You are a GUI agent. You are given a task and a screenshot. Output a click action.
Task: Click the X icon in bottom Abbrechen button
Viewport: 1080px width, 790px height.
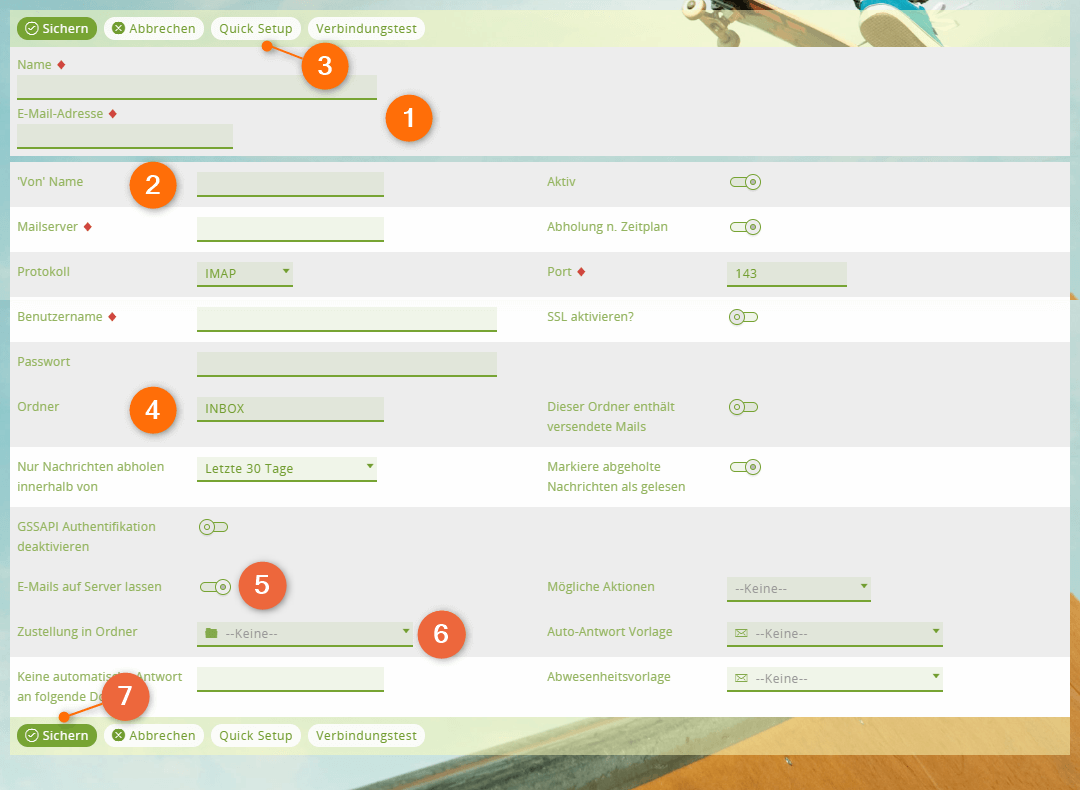point(119,736)
